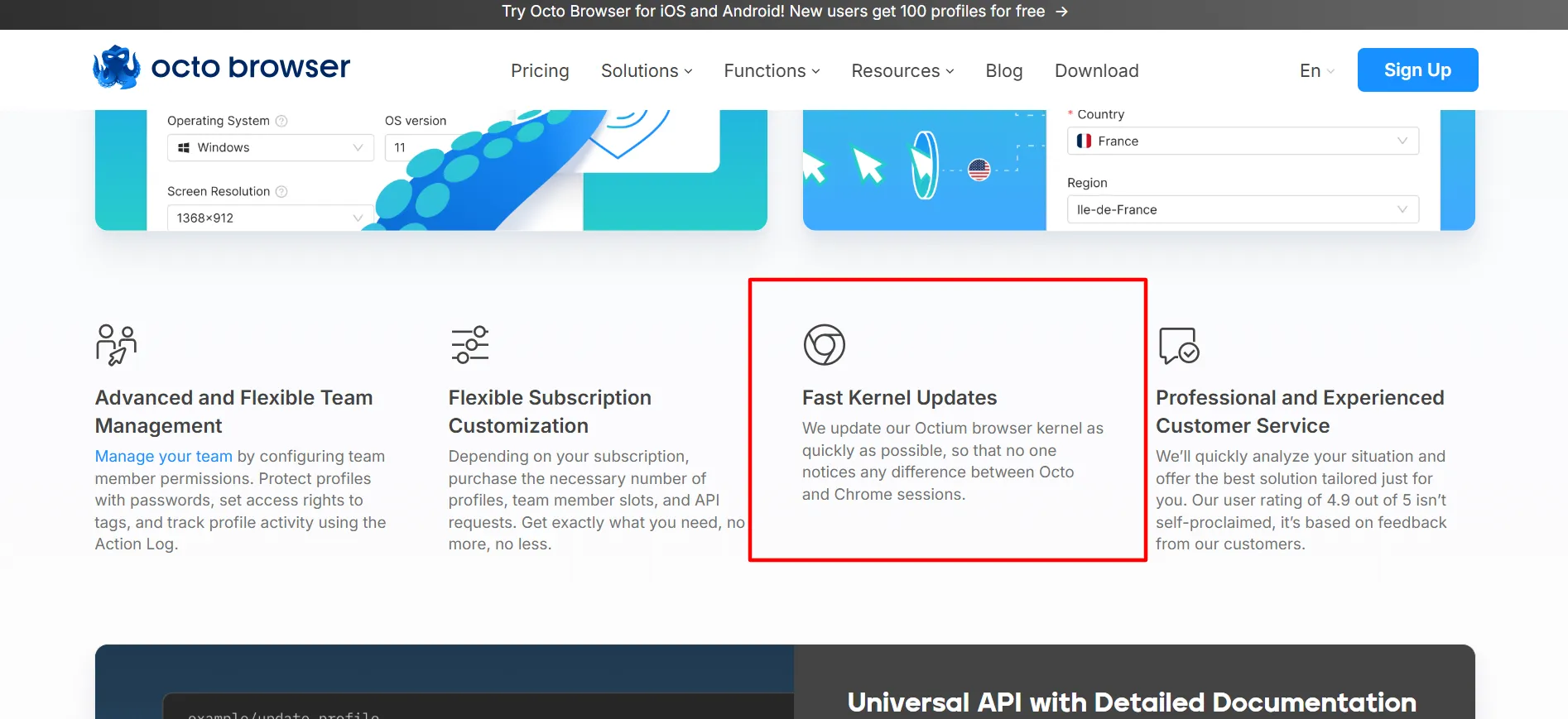
Task: Go to the Pricing page
Action: (540, 71)
